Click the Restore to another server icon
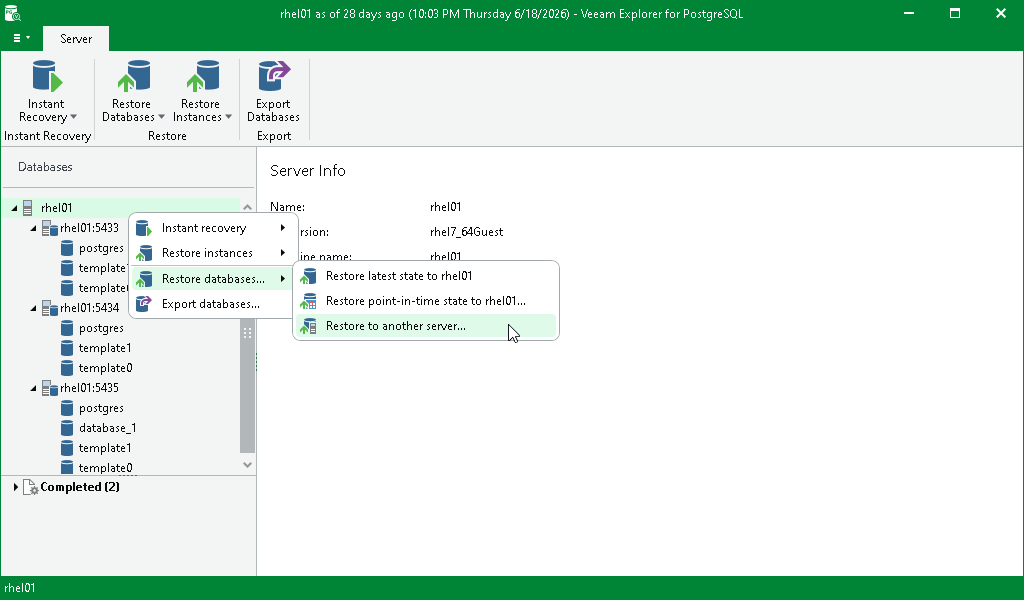This screenshot has height=600, width=1024. (x=308, y=326)
